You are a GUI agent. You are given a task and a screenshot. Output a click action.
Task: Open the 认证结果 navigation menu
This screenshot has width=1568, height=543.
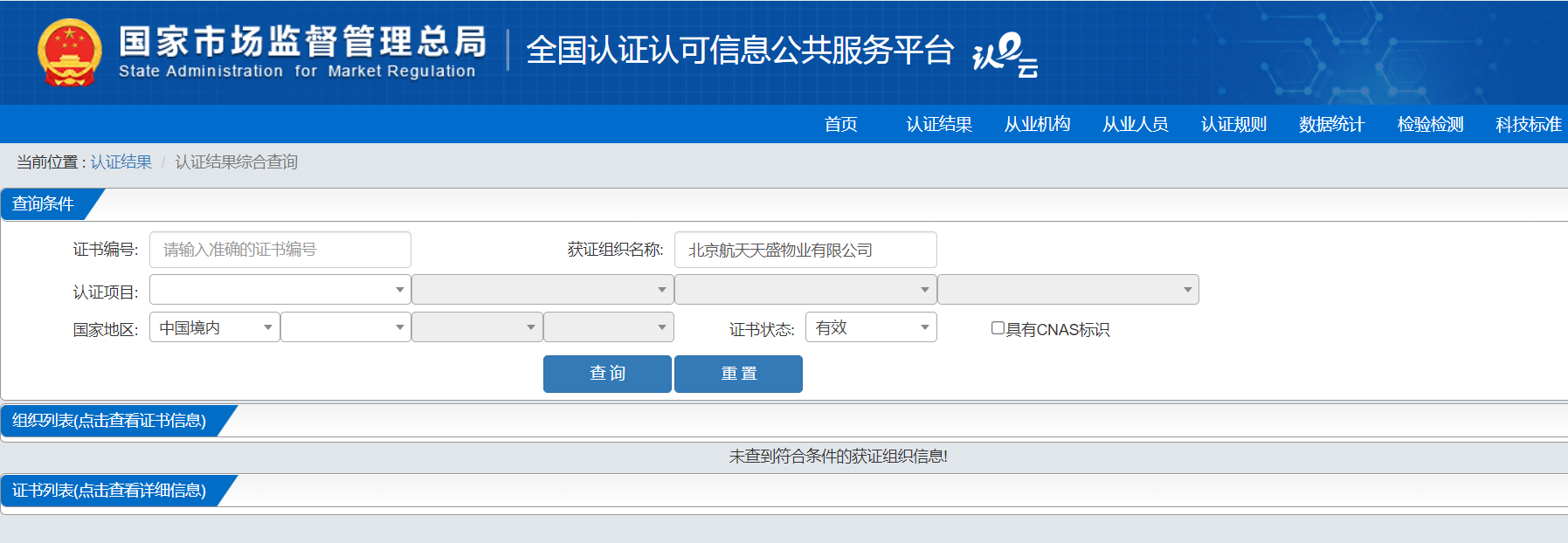(x=939, y=124)
